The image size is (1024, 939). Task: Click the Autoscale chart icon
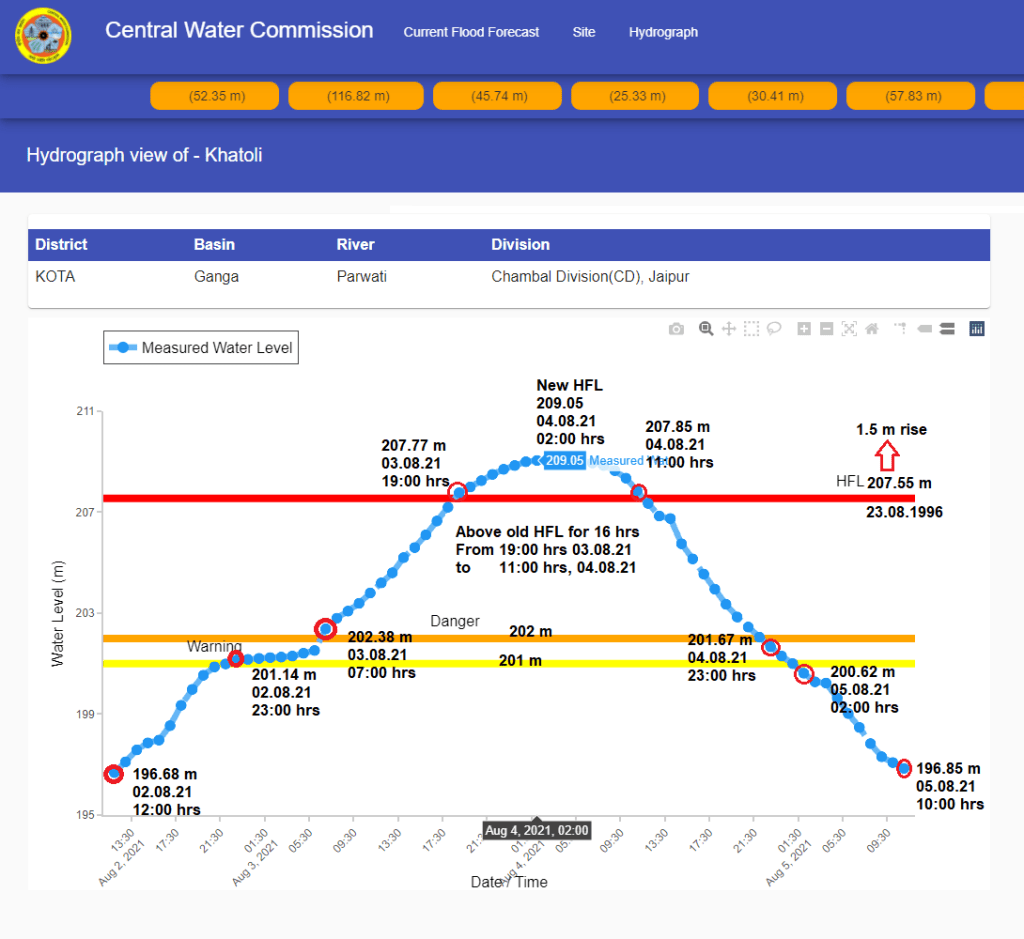click(849, 329)
